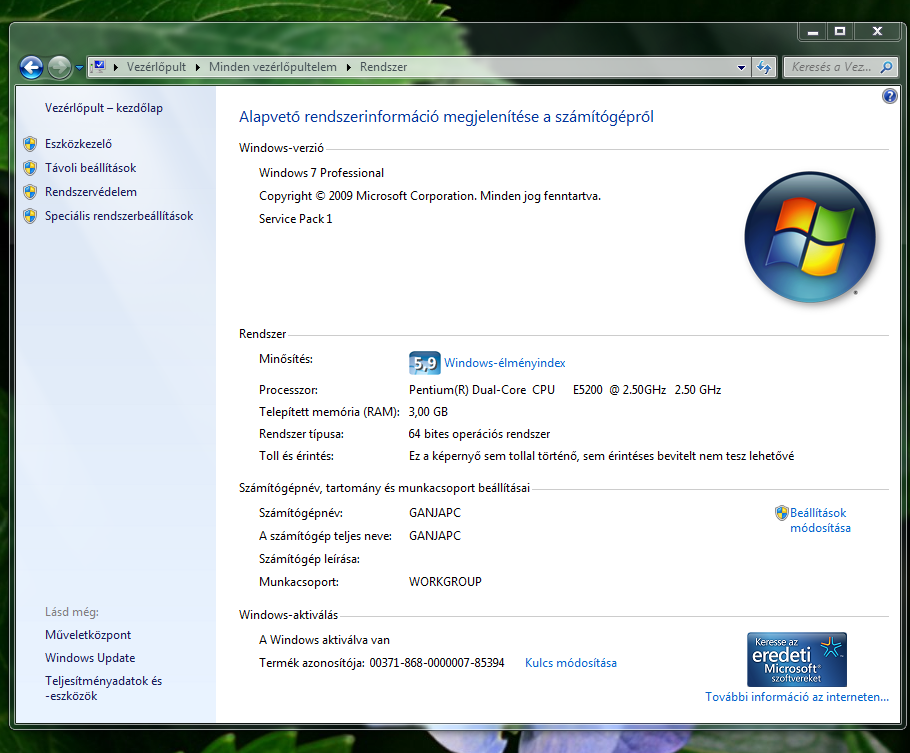Screen dimensions: 910x753
Task: Open Windows Update link
Action: click(90, 658)
